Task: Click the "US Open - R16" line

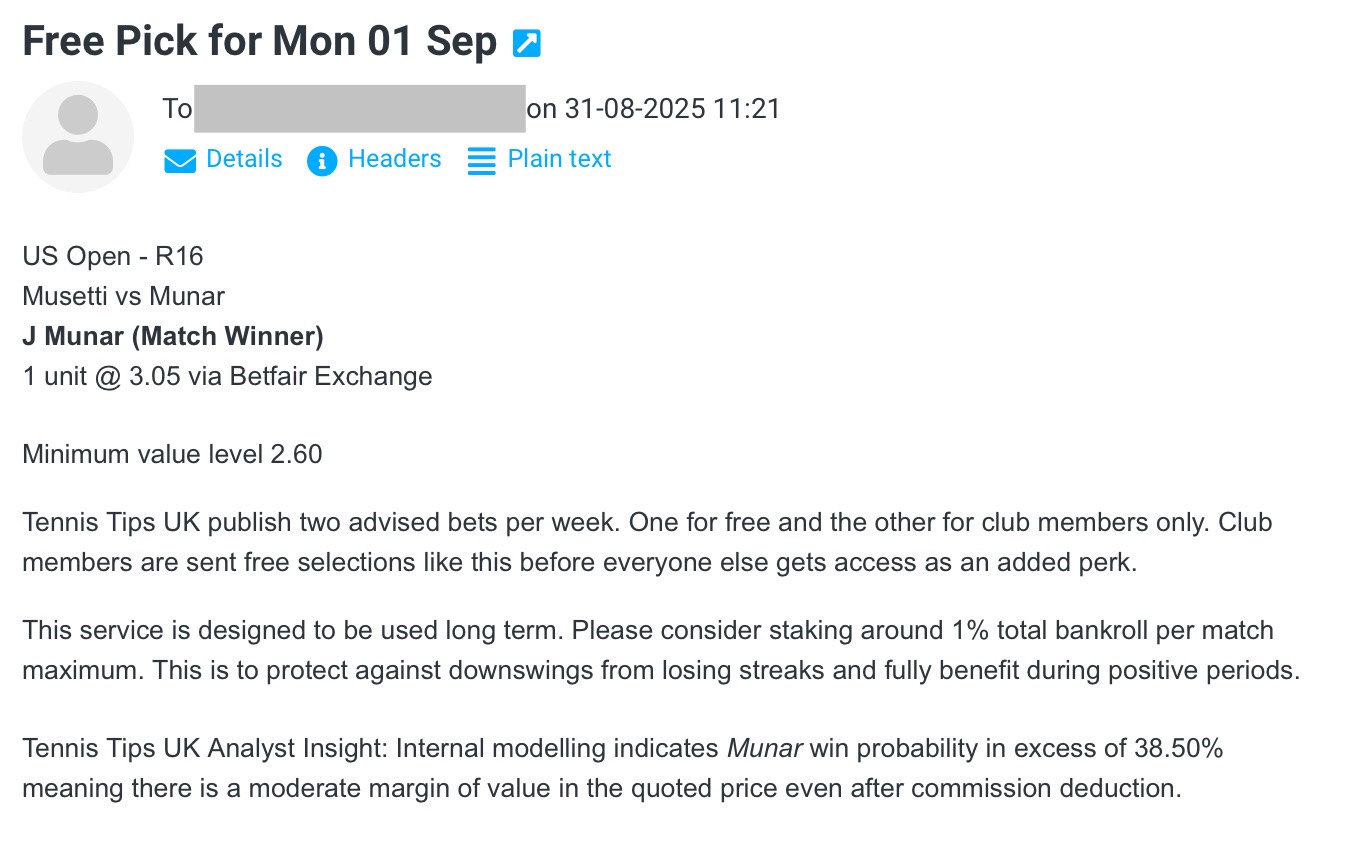Action: coord(113,257)
